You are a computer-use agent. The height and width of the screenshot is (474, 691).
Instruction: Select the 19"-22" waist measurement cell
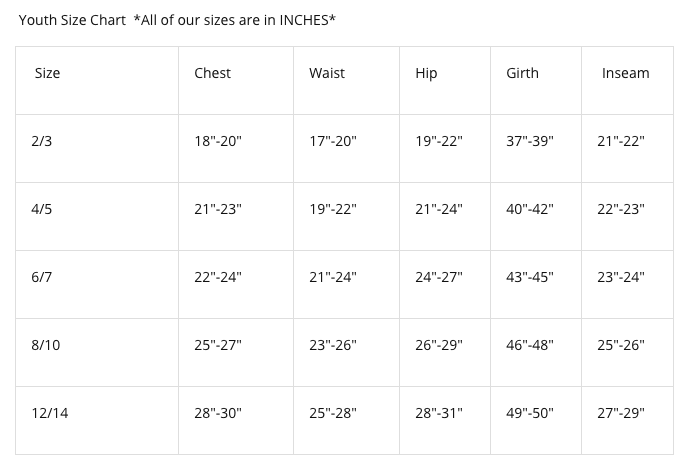(333, 209)
